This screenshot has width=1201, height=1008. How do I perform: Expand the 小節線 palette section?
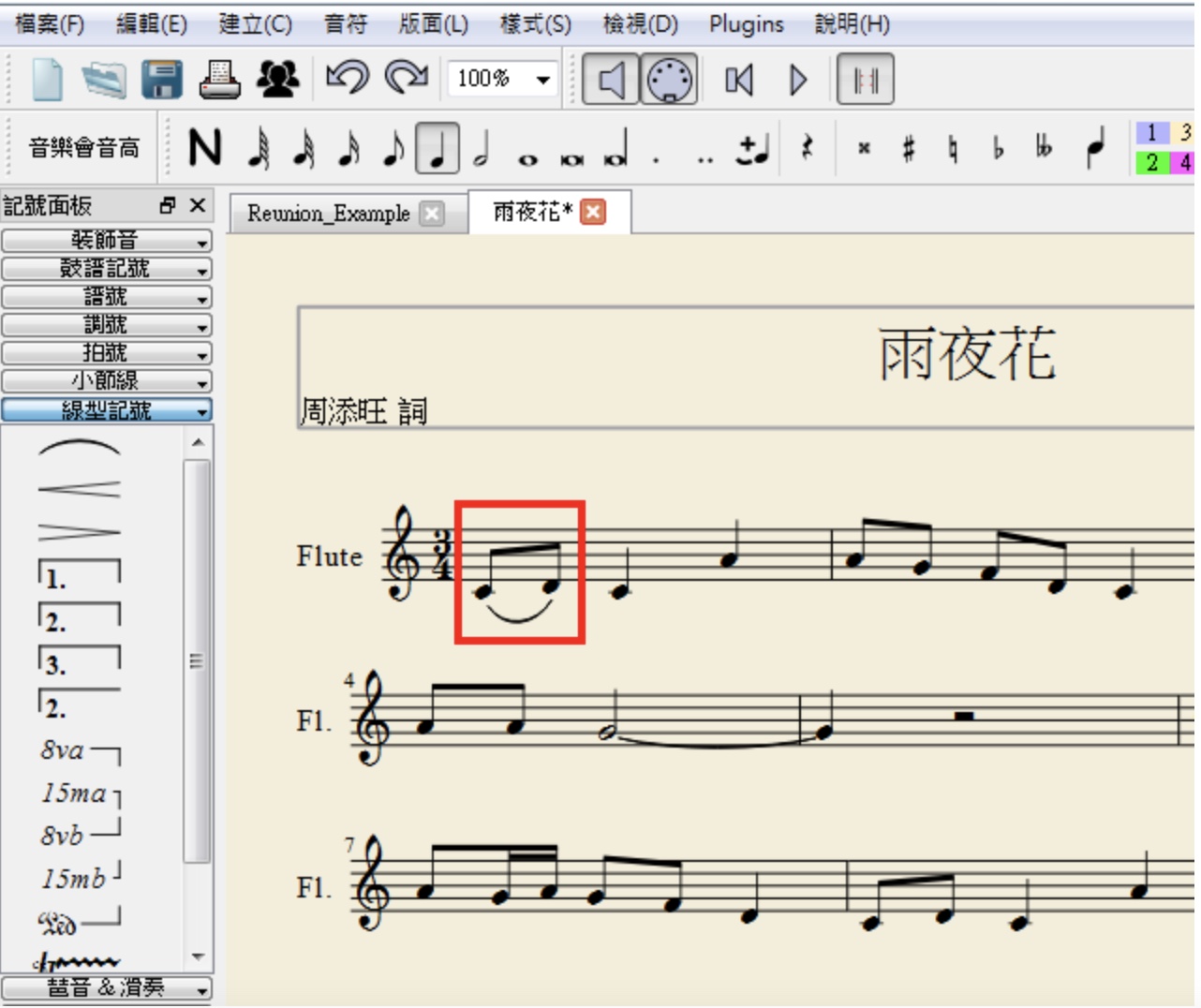pyautogui.click(x=107, y=381)
